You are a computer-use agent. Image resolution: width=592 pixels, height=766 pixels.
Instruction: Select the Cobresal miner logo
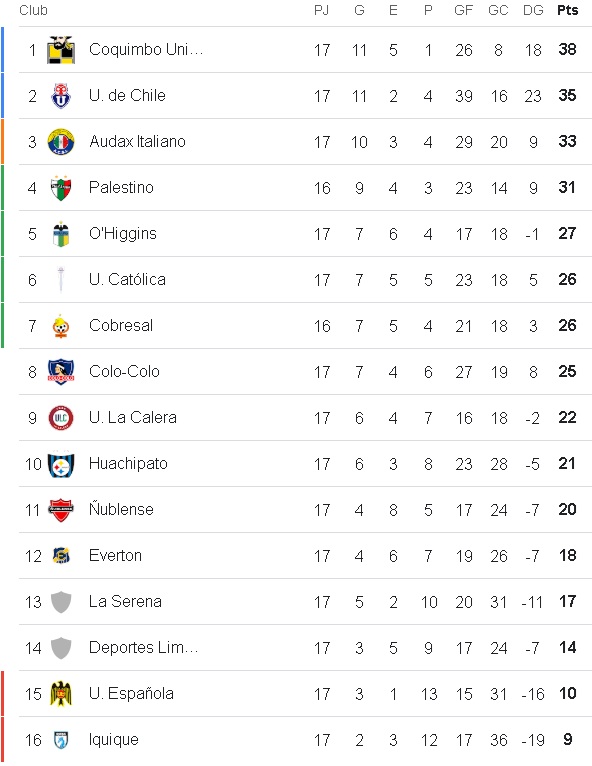point(61,326)
